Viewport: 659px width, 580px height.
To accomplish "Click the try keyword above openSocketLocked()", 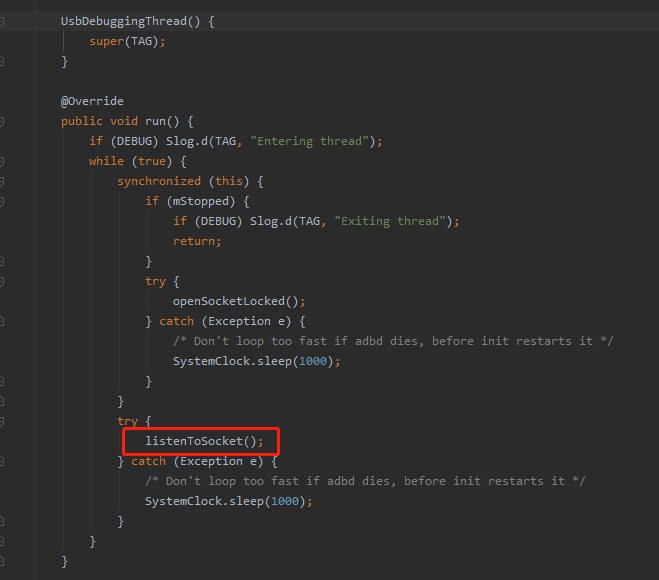I will [x=156, y=282].
